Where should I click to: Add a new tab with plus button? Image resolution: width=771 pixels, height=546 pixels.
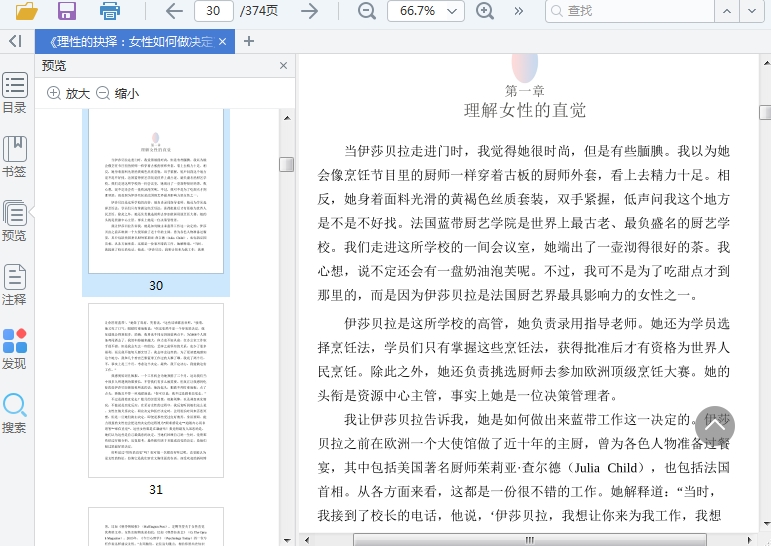tap(249, 41)
